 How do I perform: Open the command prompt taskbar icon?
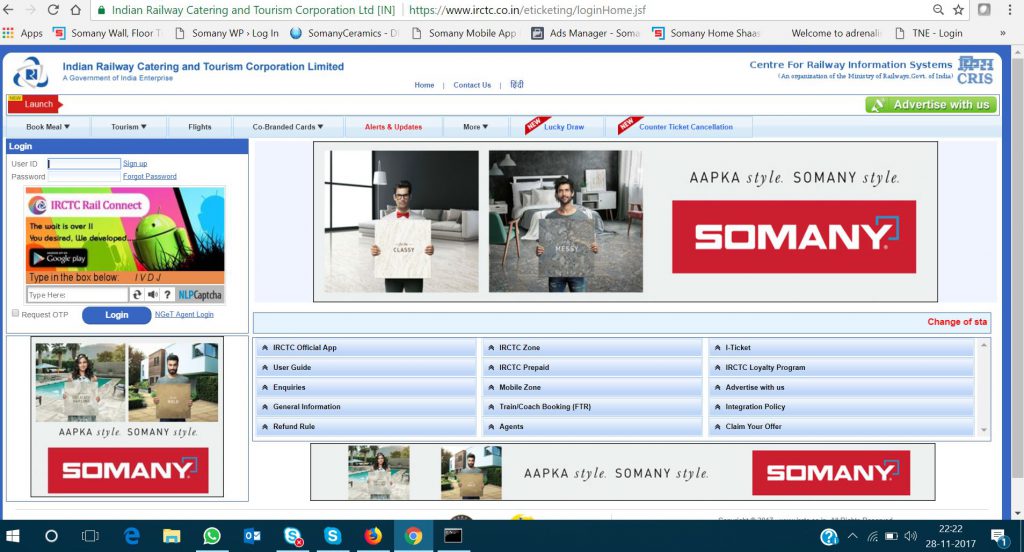[453, 536]
